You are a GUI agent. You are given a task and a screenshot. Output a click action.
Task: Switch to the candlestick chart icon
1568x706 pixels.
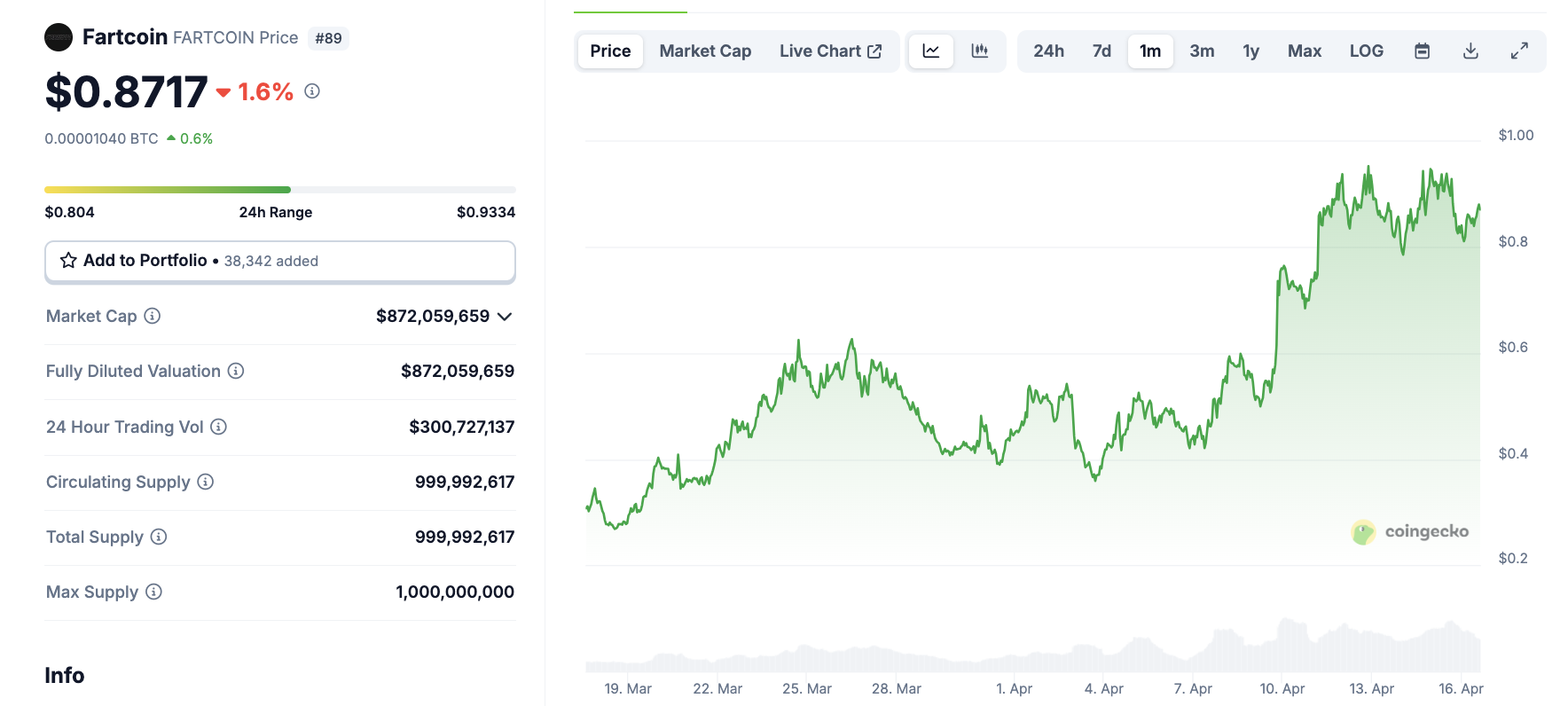(979, 51)
